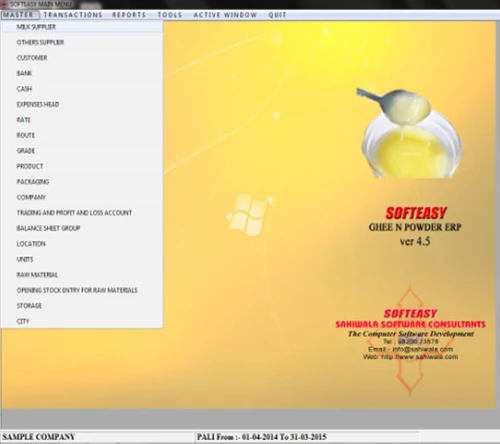Select Route in the Master list
This screenshot has width=500, height=444.
82,135
